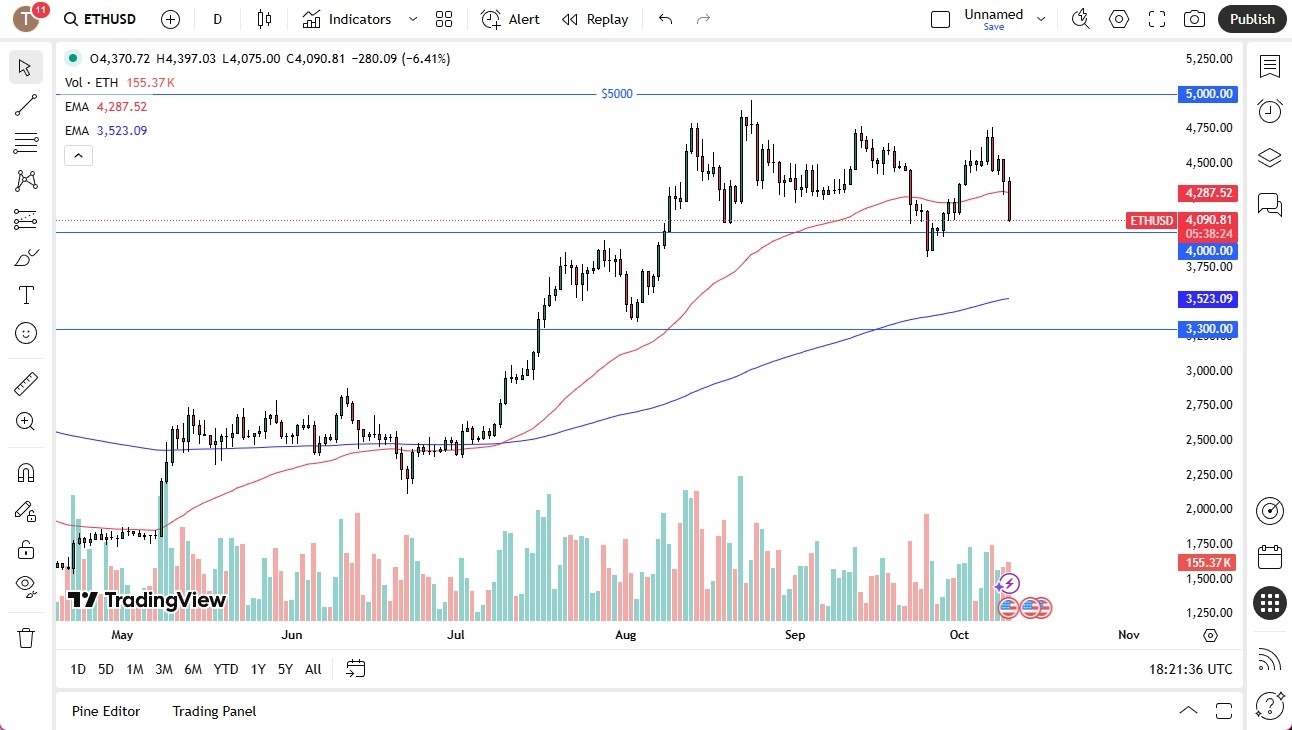Screen dimensions: 1292x730
Task: Lock all drawings with the padlock icon
Action: click(x=26, y=549)
